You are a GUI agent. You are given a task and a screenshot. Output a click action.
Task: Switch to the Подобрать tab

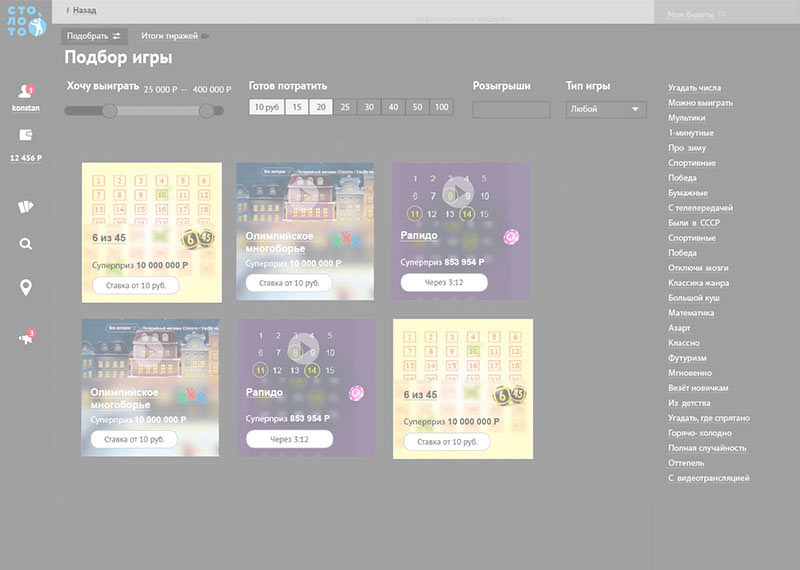point(93,36)
